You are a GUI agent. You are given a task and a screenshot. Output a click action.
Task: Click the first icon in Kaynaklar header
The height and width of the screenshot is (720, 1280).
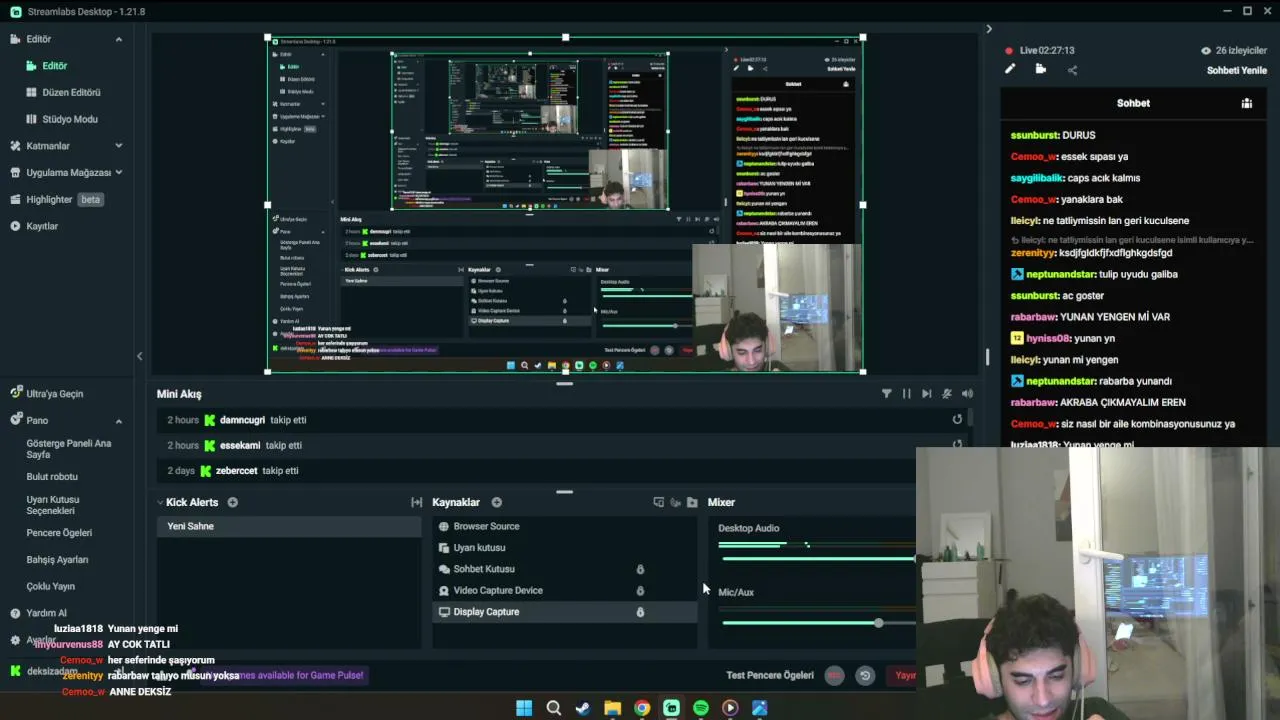tap(658, 502)
